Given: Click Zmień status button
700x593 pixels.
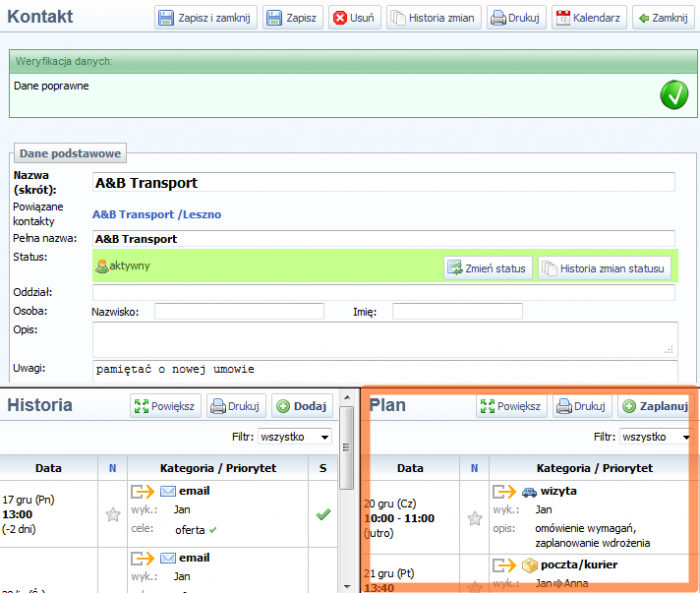Looking at the screenshot, I should coord(488,268).
